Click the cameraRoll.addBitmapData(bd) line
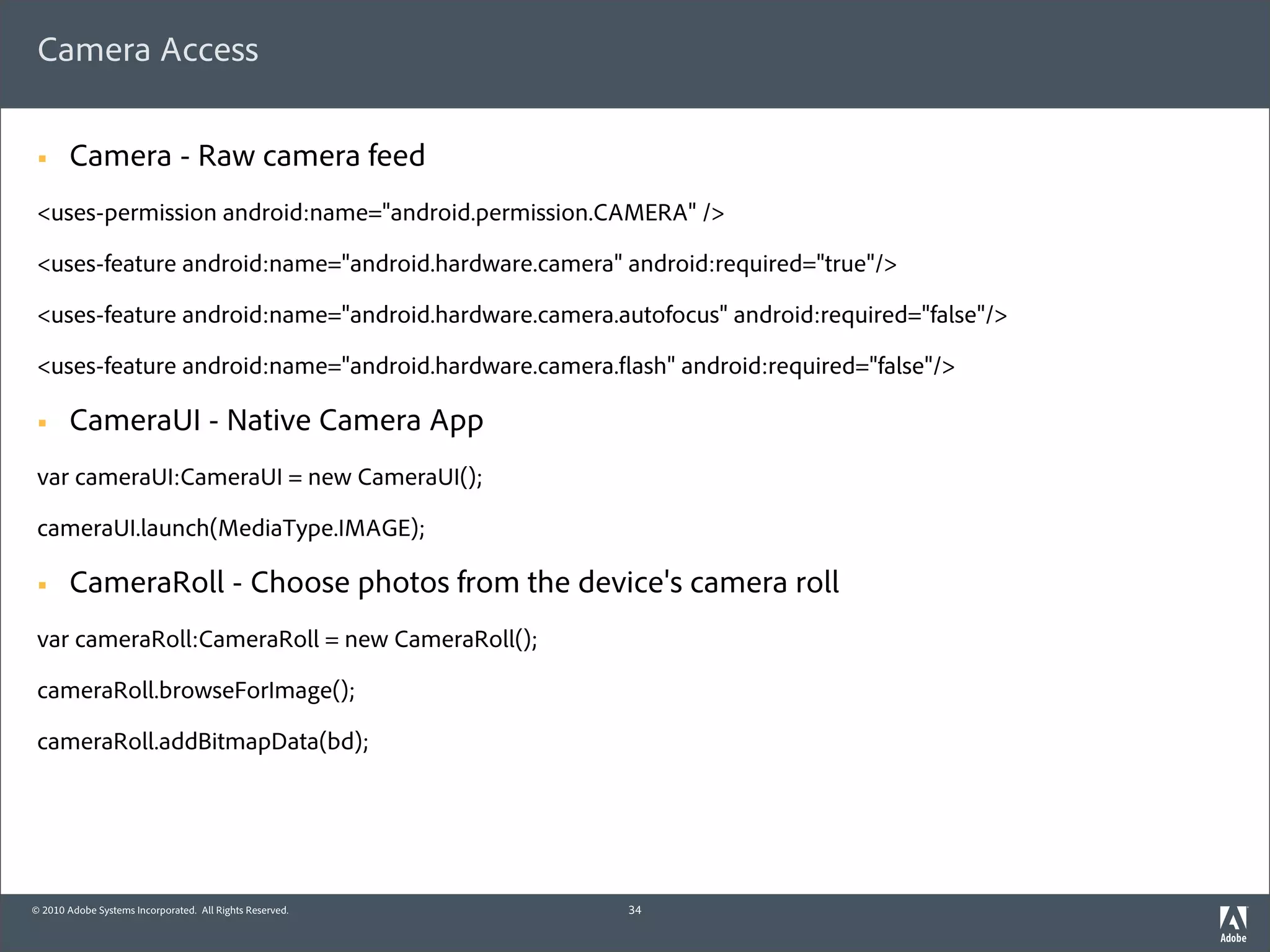The image size is (1270, 952). coord(203,741)
